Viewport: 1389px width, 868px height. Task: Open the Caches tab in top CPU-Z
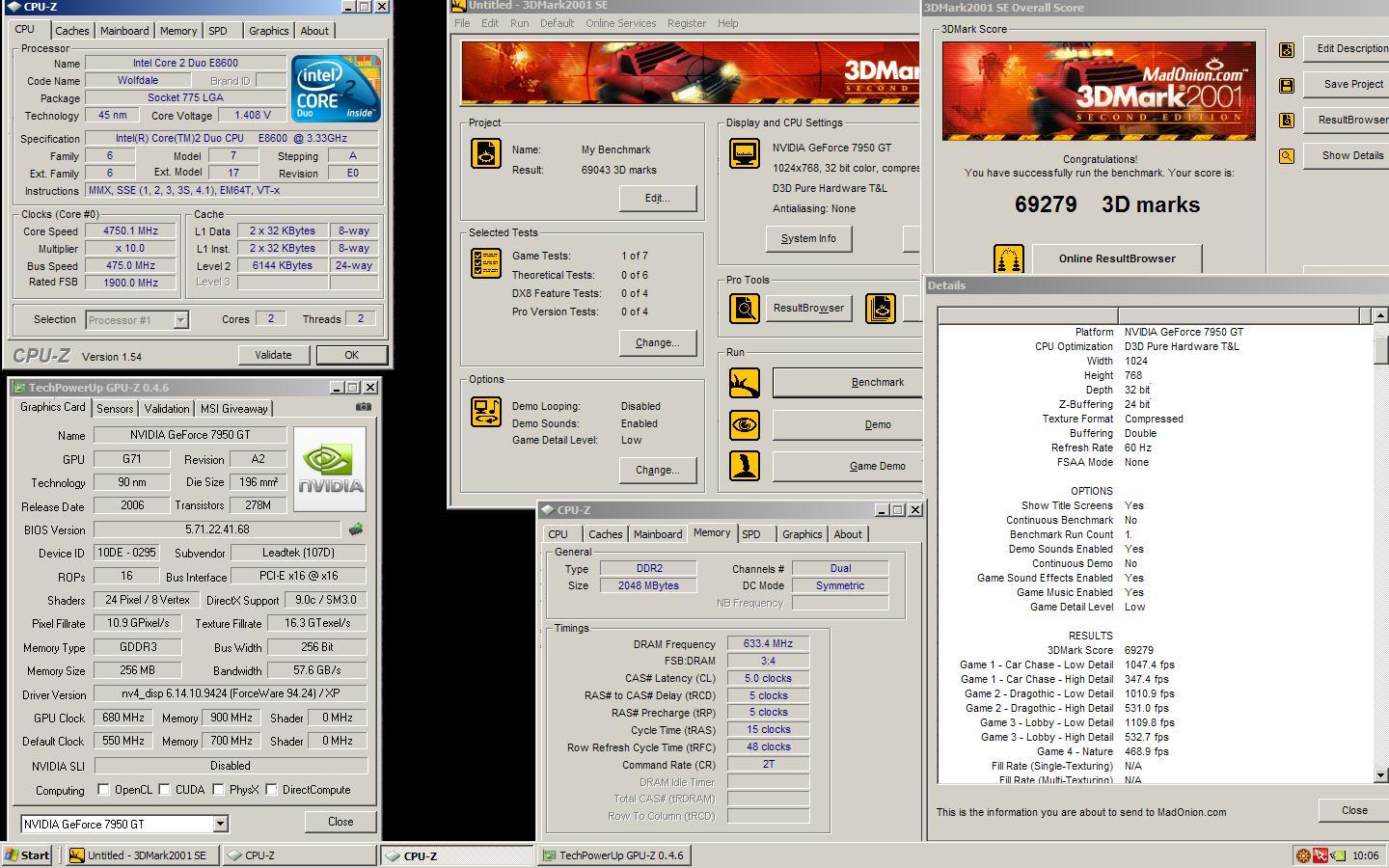[72, 31]
